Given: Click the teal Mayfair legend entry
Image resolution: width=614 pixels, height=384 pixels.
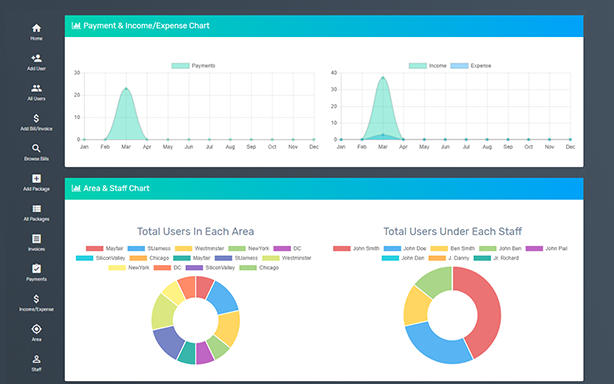Looking at the screenshot, I should coord(192,258).
